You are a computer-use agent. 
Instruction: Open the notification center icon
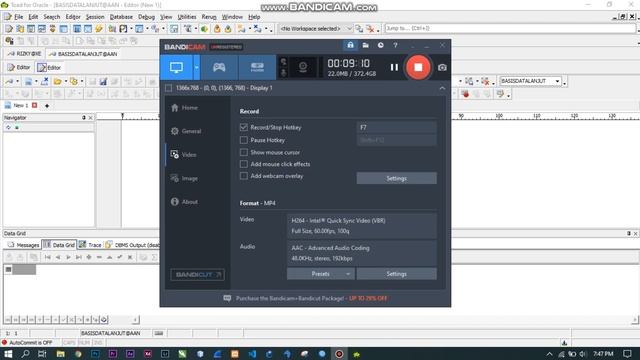coord(627,354)
